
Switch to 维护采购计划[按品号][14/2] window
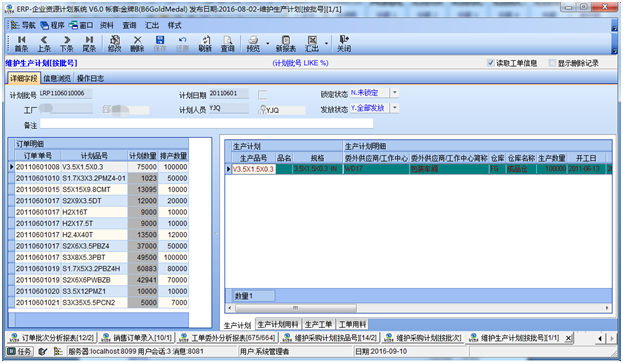(x=330, y=338)
